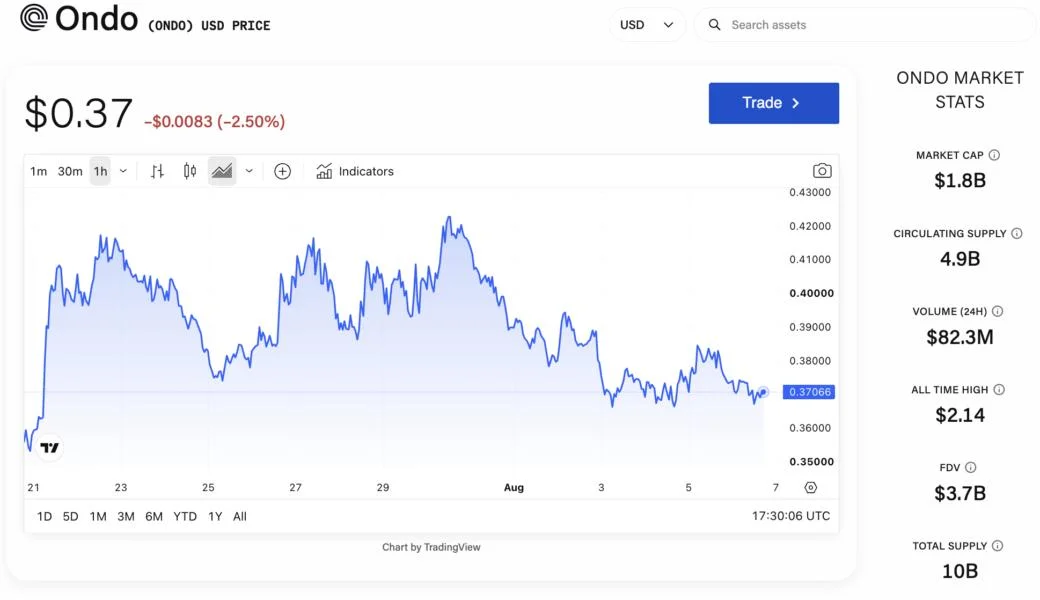Take chart snapshot with camera icon
1040x600 pixels.
[822, 171]
